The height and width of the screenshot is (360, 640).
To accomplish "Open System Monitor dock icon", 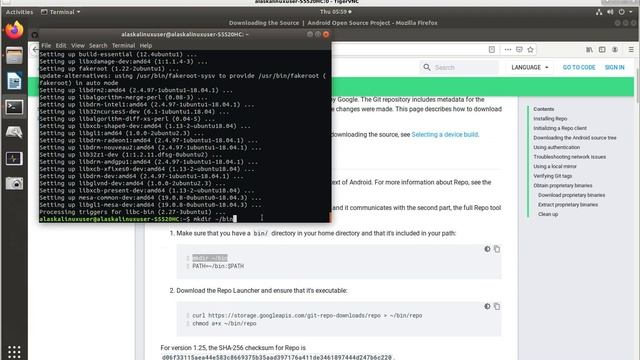I will click(x=14, y=158).
